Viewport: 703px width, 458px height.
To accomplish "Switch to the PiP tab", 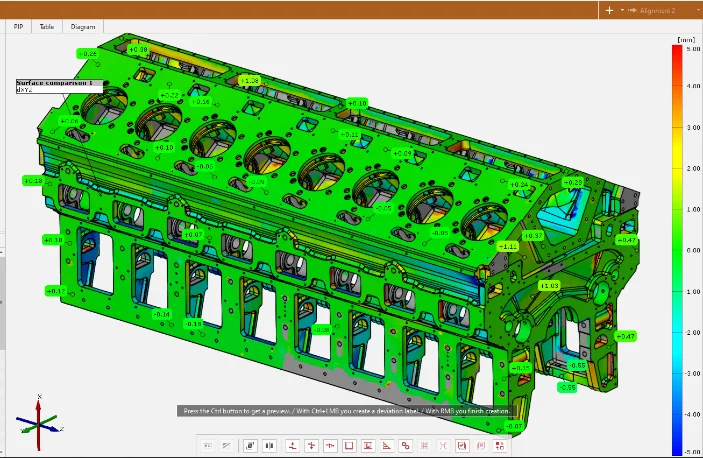I will (x=18, y=27).
